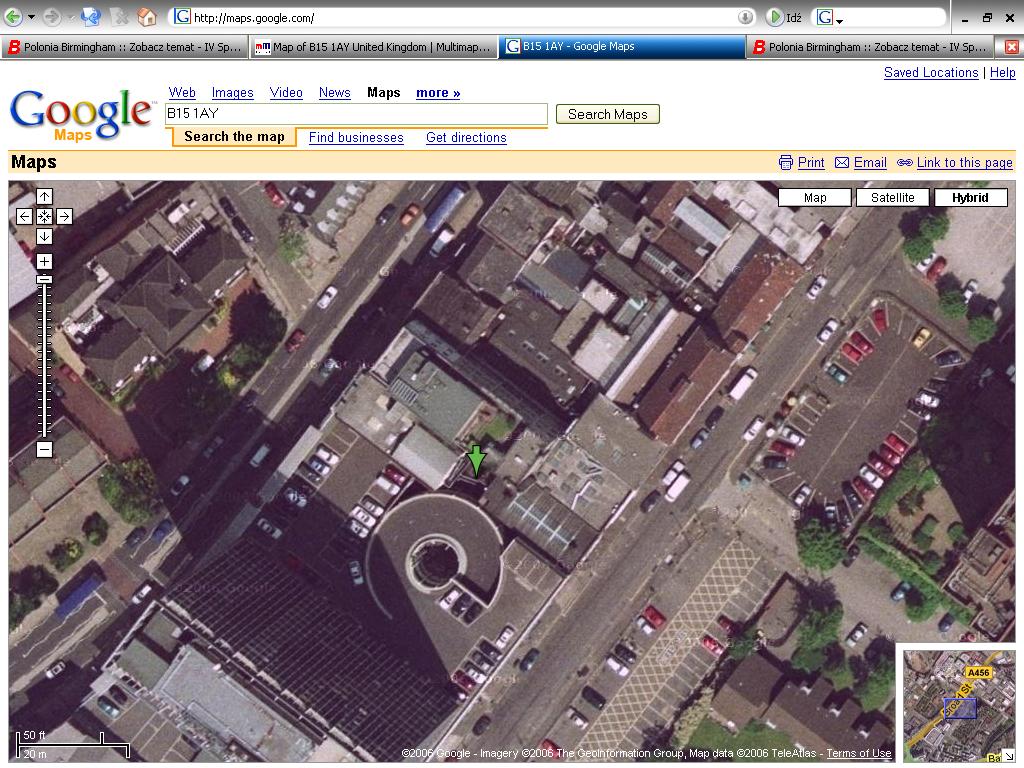Image resolution: width=1024 pixels, height=768 pixels.
Task: Open the back button history dropdown
Action: coord(31,17)
